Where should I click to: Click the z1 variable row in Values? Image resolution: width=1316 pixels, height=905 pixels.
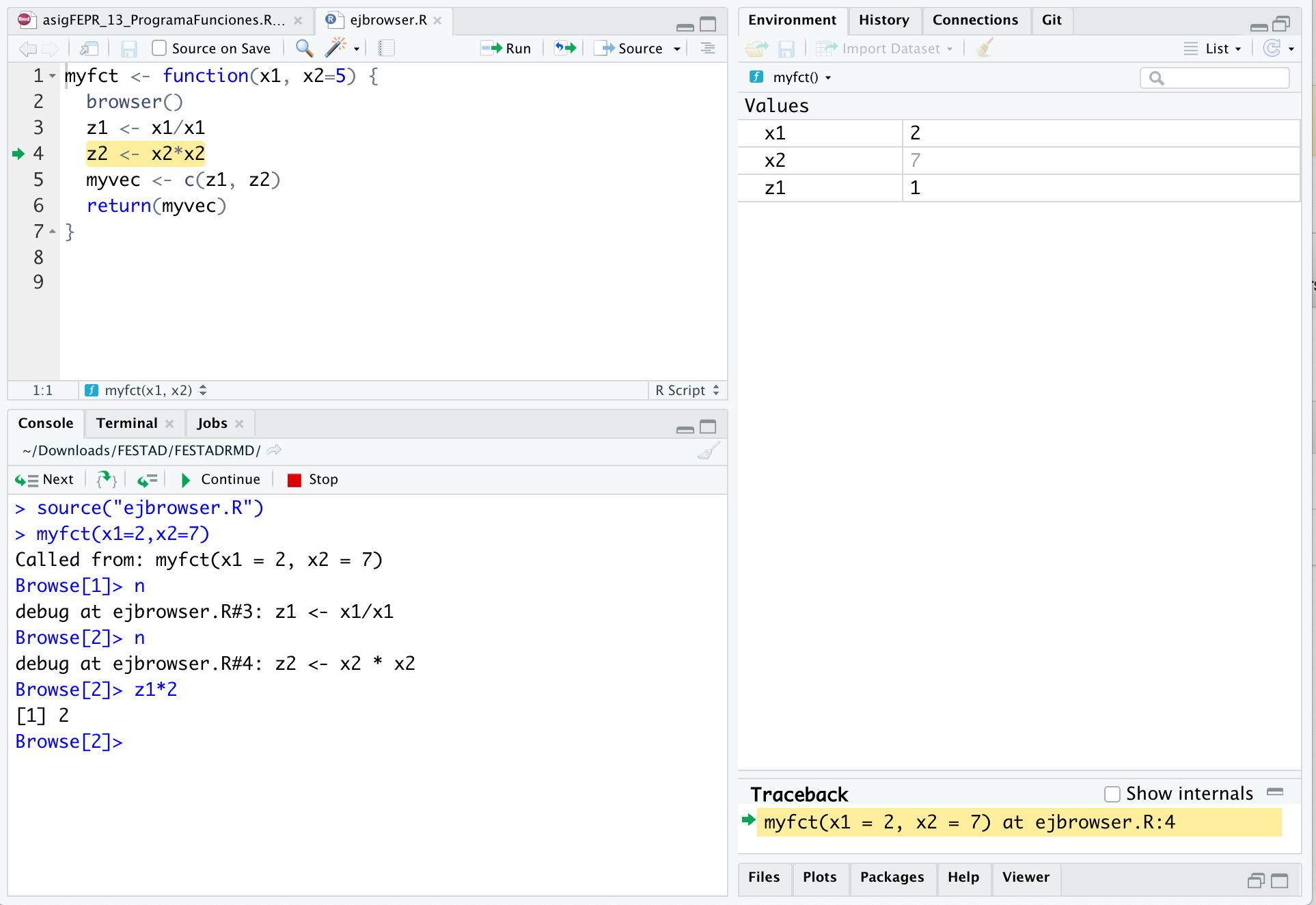(x=1019, y=188)
